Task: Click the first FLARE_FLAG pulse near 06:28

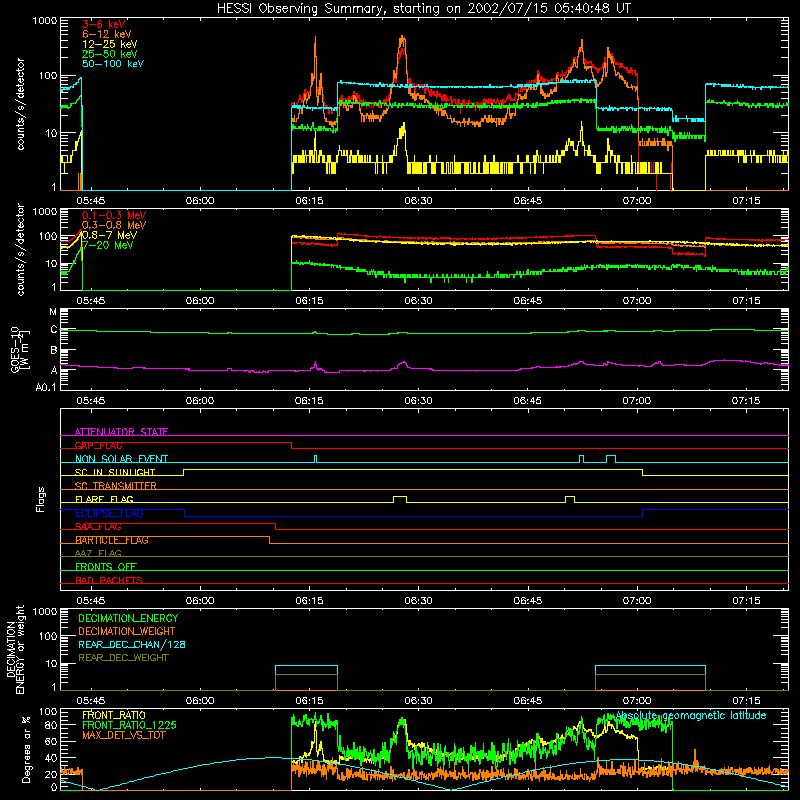Action: point(400,499)
